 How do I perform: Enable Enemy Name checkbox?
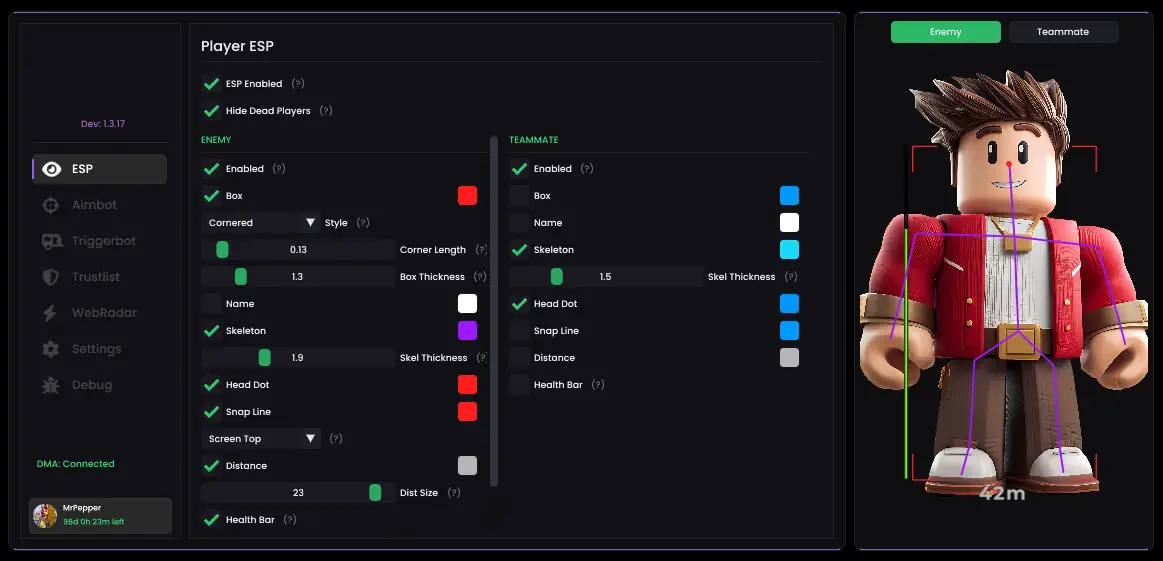click(211, 304)
